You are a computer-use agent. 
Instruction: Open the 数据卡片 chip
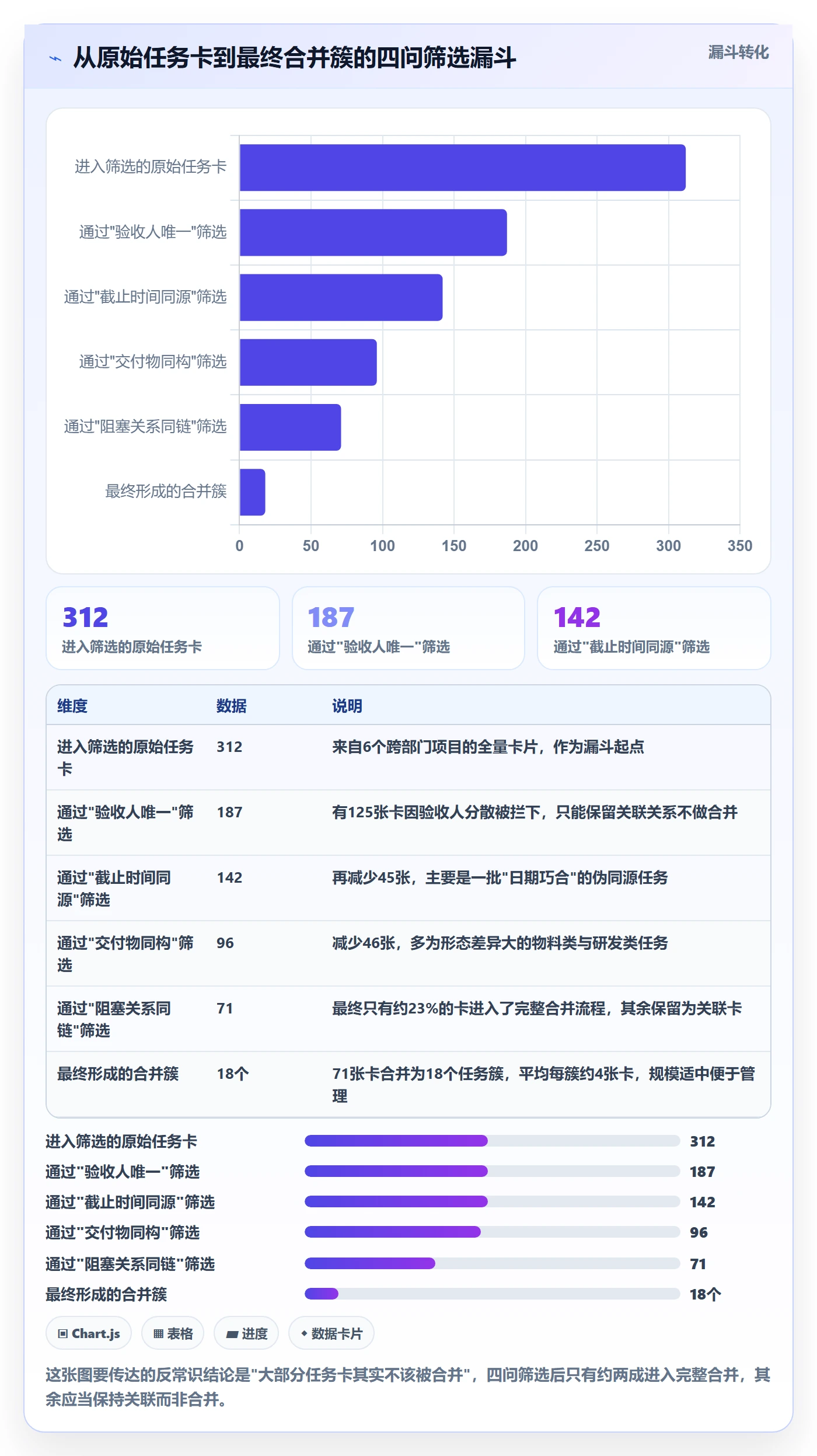[x=331, y=1333]
